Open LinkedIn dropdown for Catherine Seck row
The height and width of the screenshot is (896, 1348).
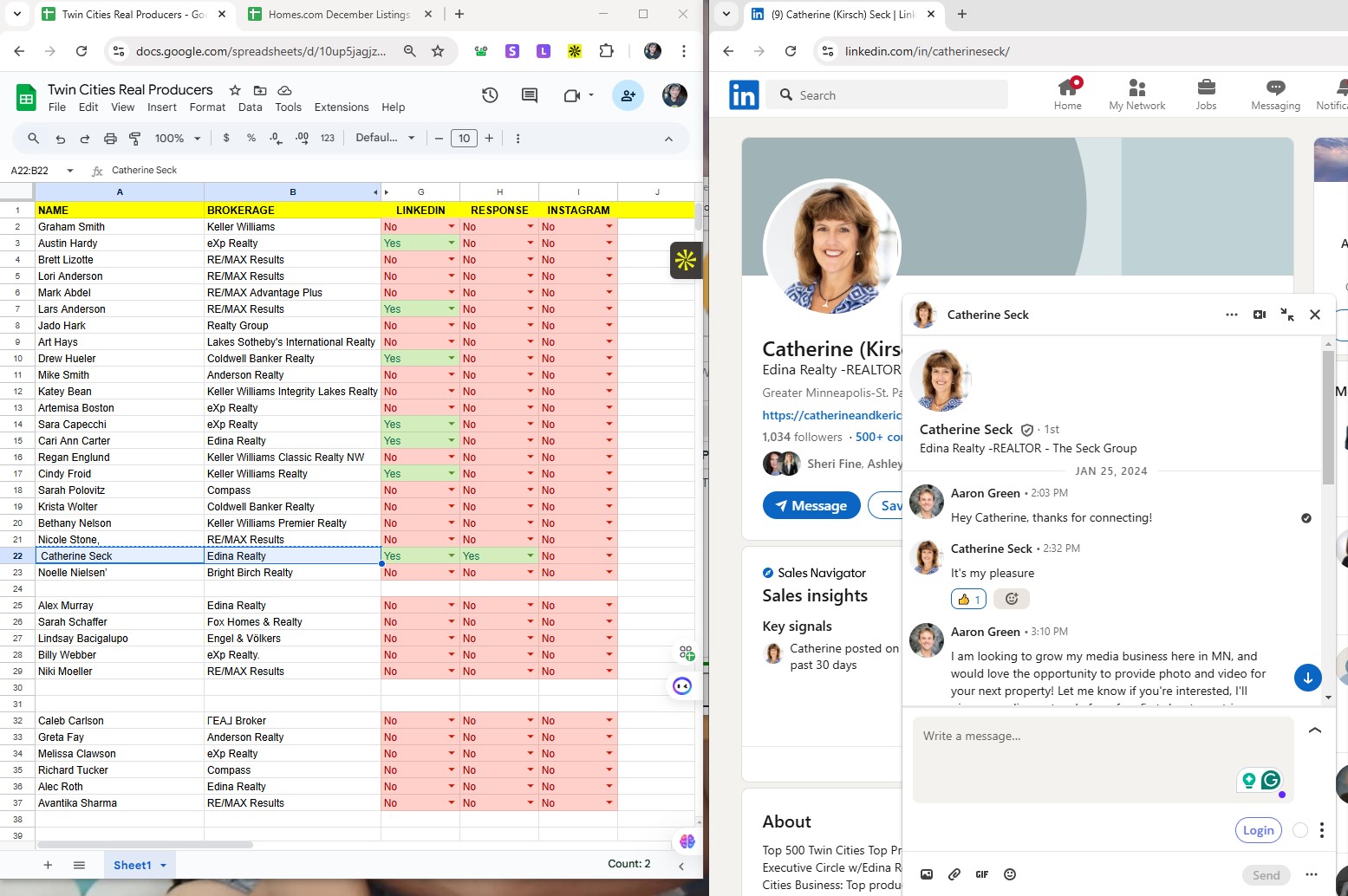coord(452,556)
